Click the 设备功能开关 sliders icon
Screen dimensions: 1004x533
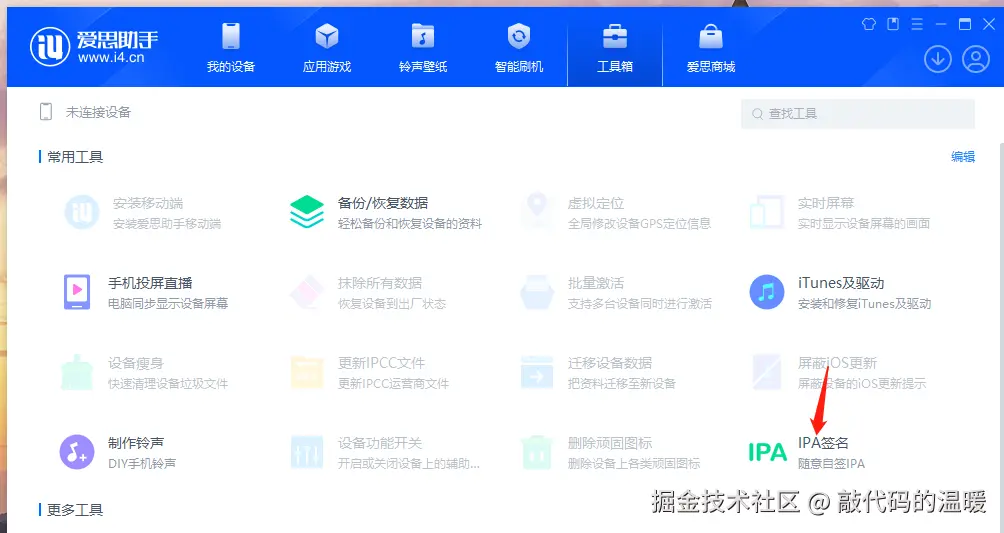[307, 452]
